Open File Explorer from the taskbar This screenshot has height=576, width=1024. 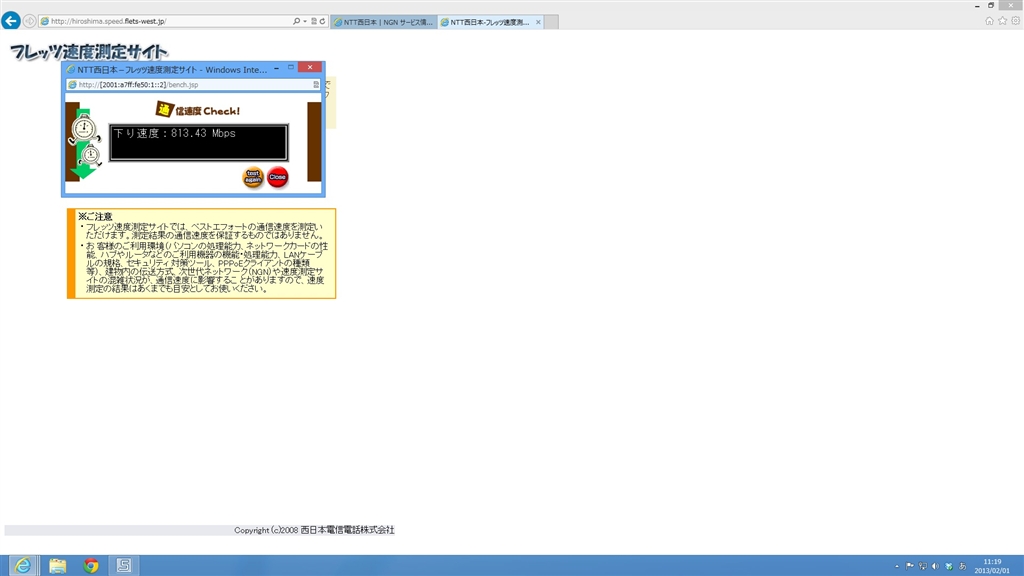tap(57, 565)
